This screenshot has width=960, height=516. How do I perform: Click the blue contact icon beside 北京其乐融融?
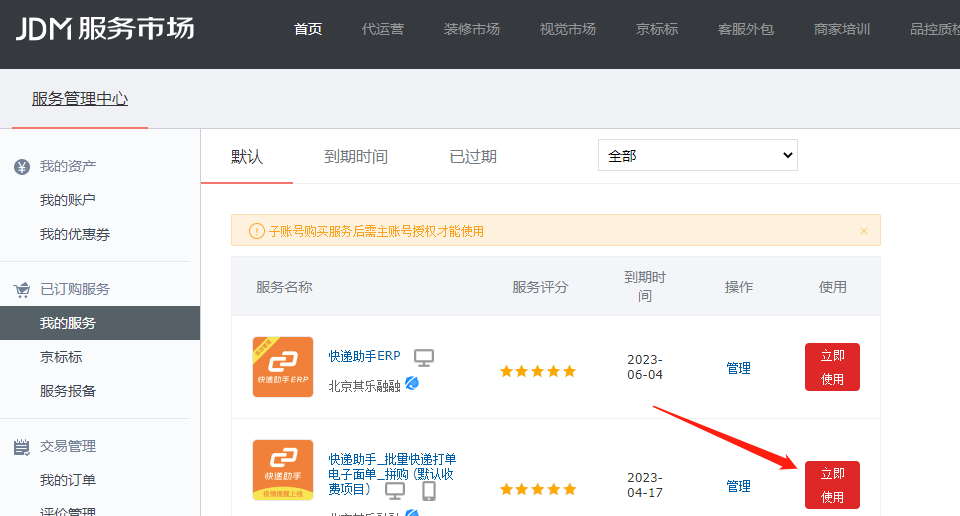412,383
